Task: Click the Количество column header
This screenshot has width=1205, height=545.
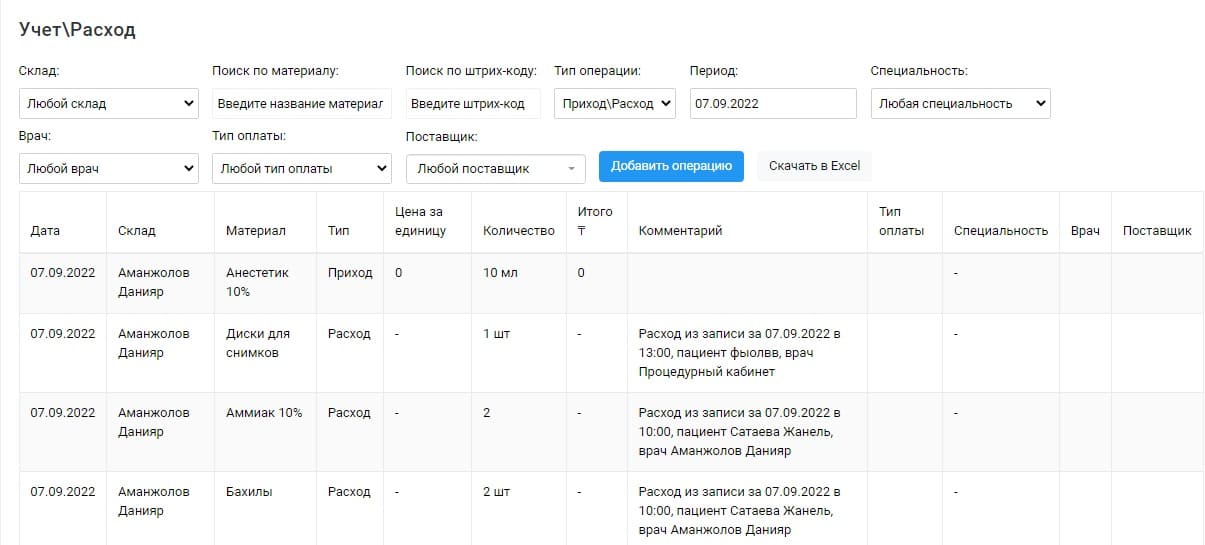Action: click(x=518, y=231)
